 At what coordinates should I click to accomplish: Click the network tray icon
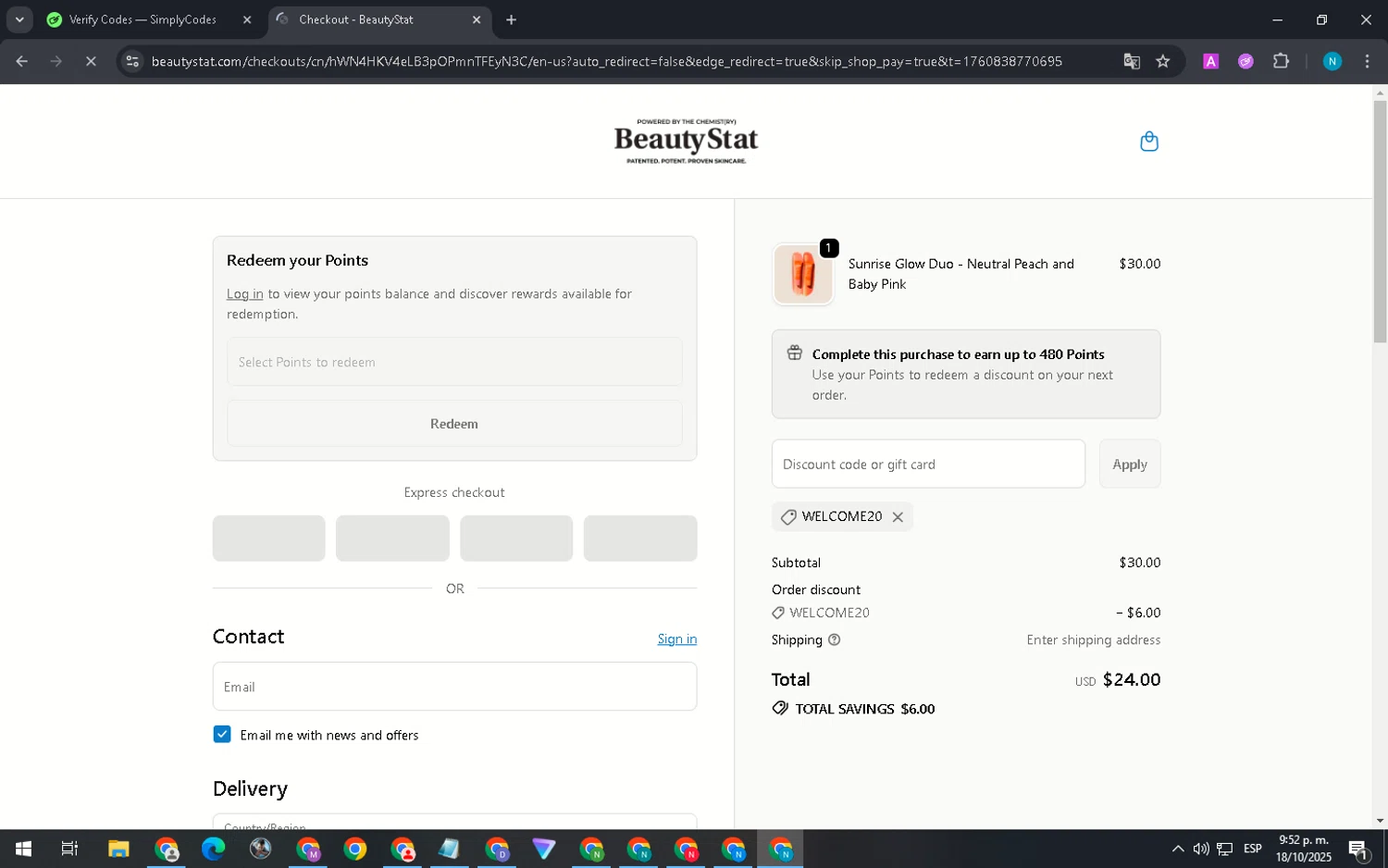coord(1224,849)
